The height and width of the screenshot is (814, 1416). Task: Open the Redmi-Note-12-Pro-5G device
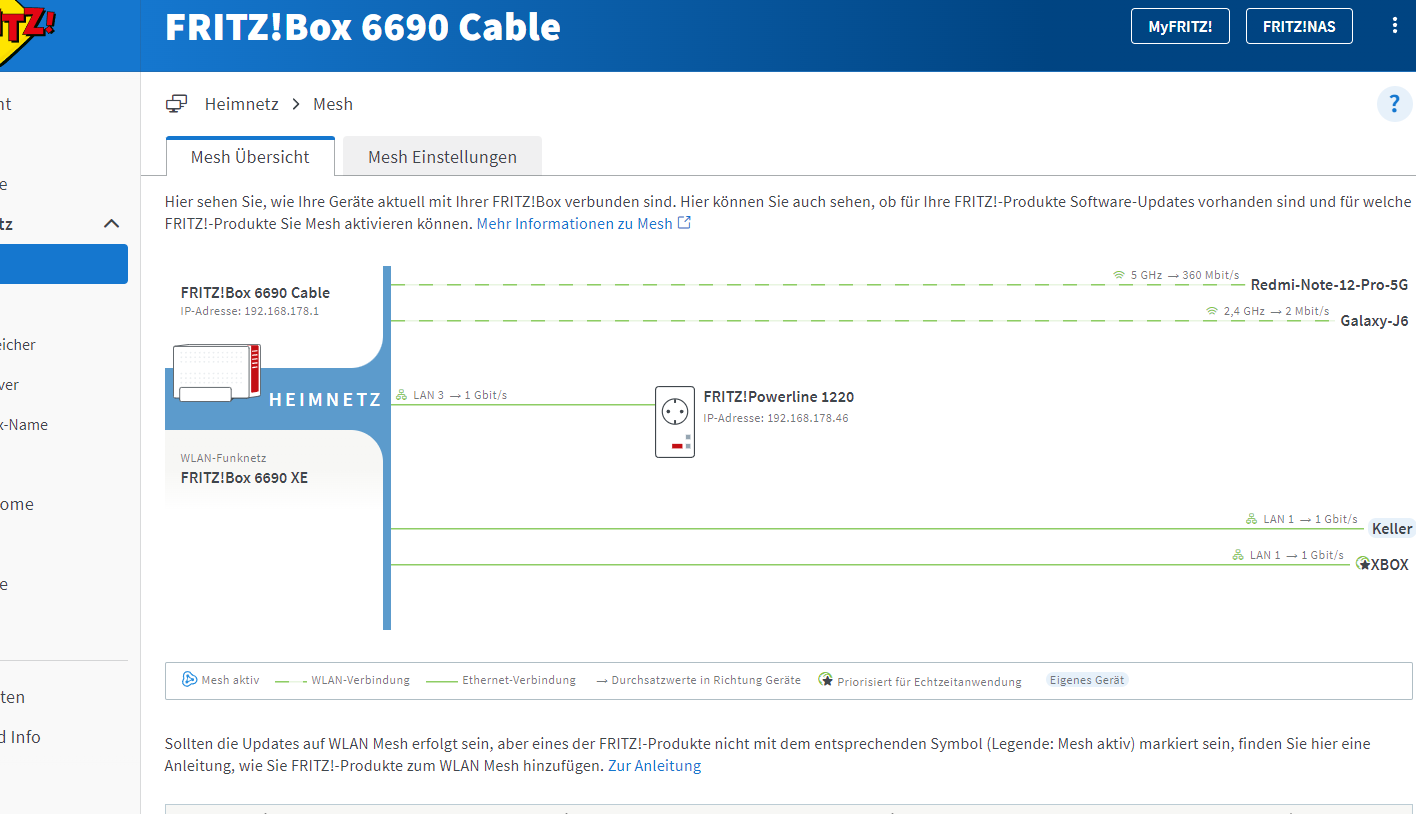[x=1329, y=285]
